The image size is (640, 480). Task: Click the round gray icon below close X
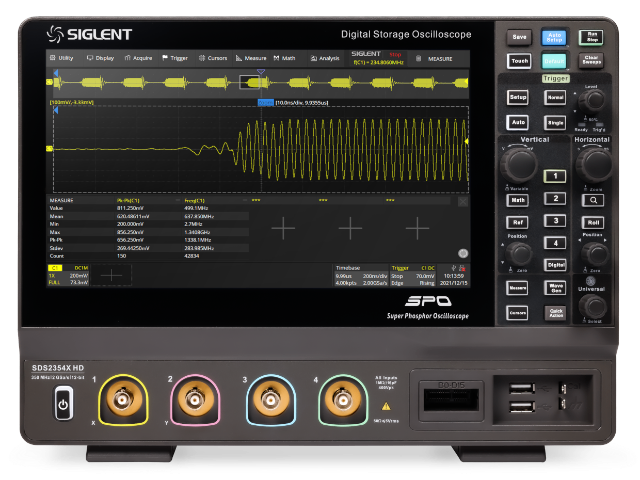(x=463, y=253)
